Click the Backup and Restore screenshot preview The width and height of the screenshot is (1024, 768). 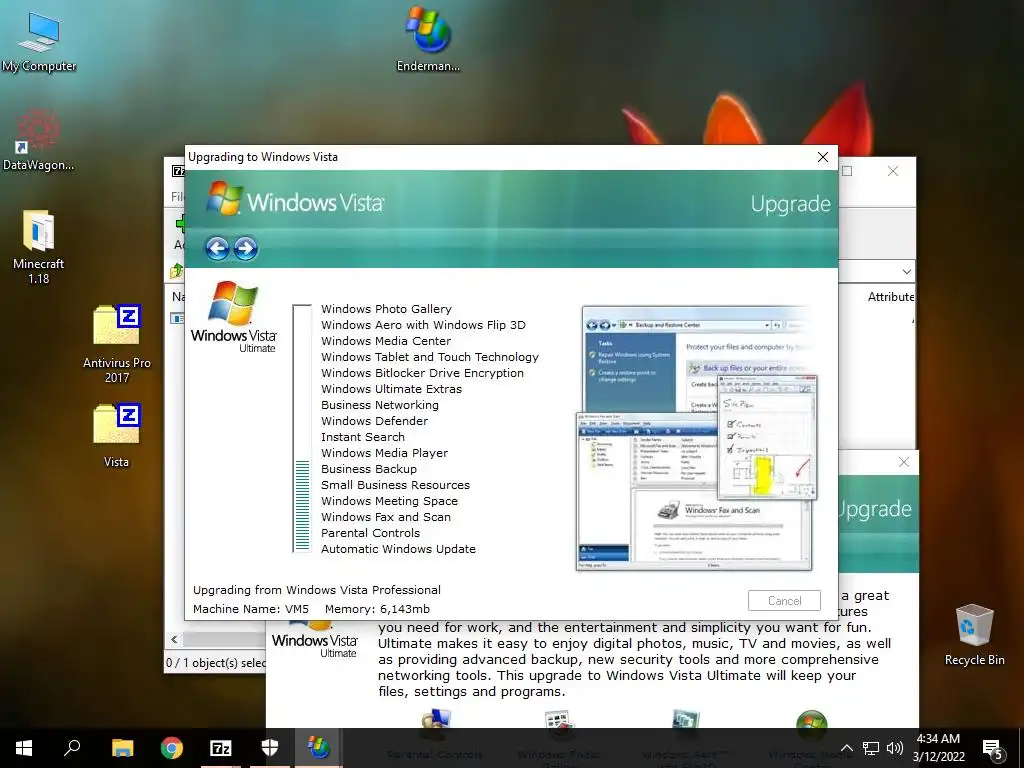click(695, 438)
